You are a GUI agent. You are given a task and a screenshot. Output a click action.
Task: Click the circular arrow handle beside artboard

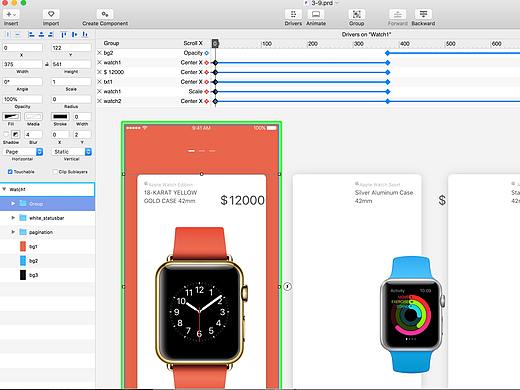[x=288, y=286]
